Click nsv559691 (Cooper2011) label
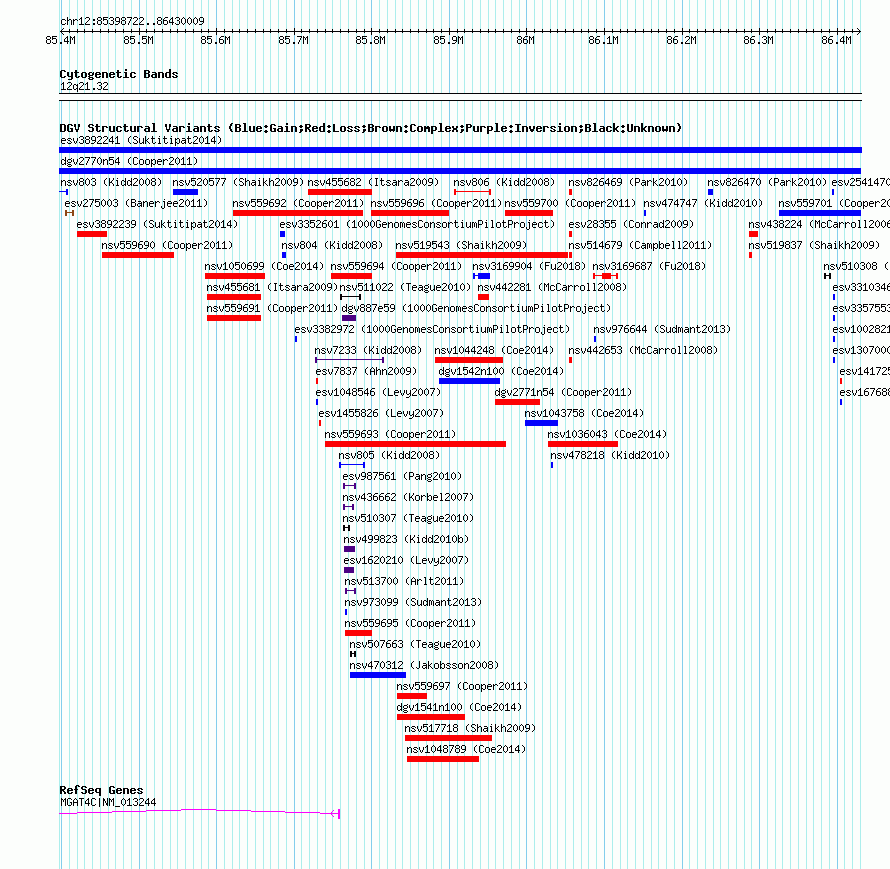Viewport: 890px width, 869px height. [x=272, y=308]
